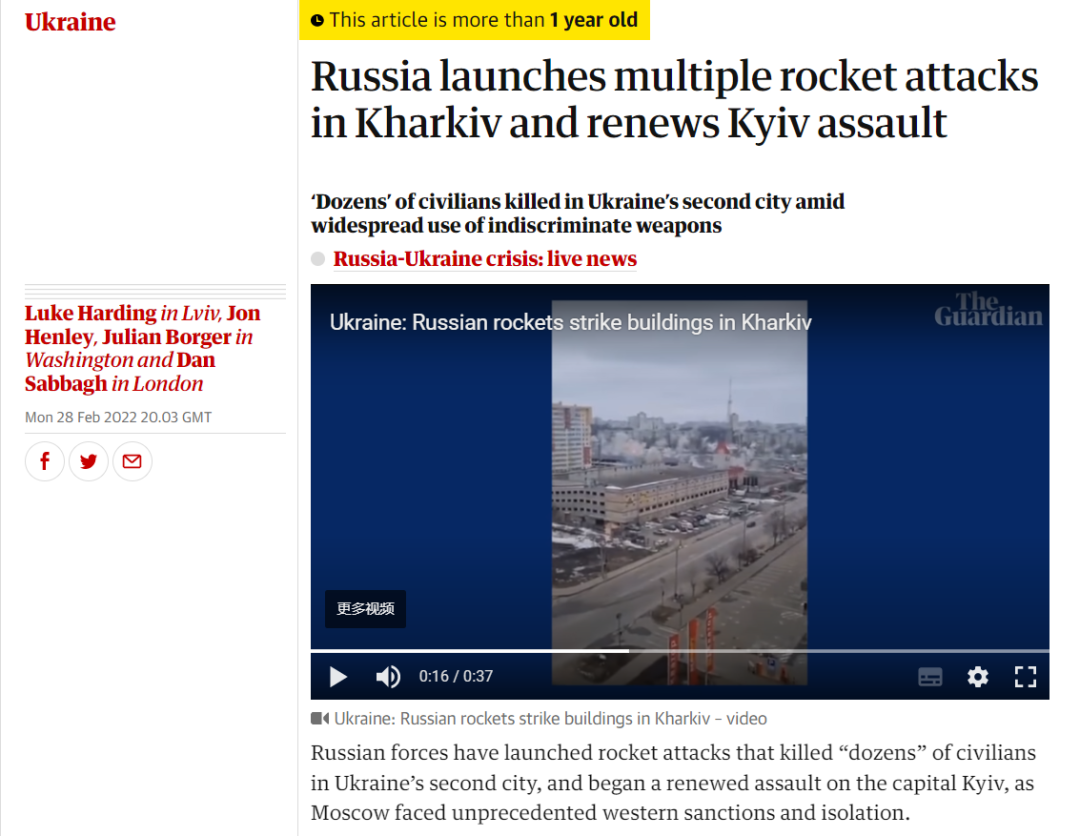1080x836 pixels.
Task: Toggle video subtitles captions
Action: [x=930, y=677]
